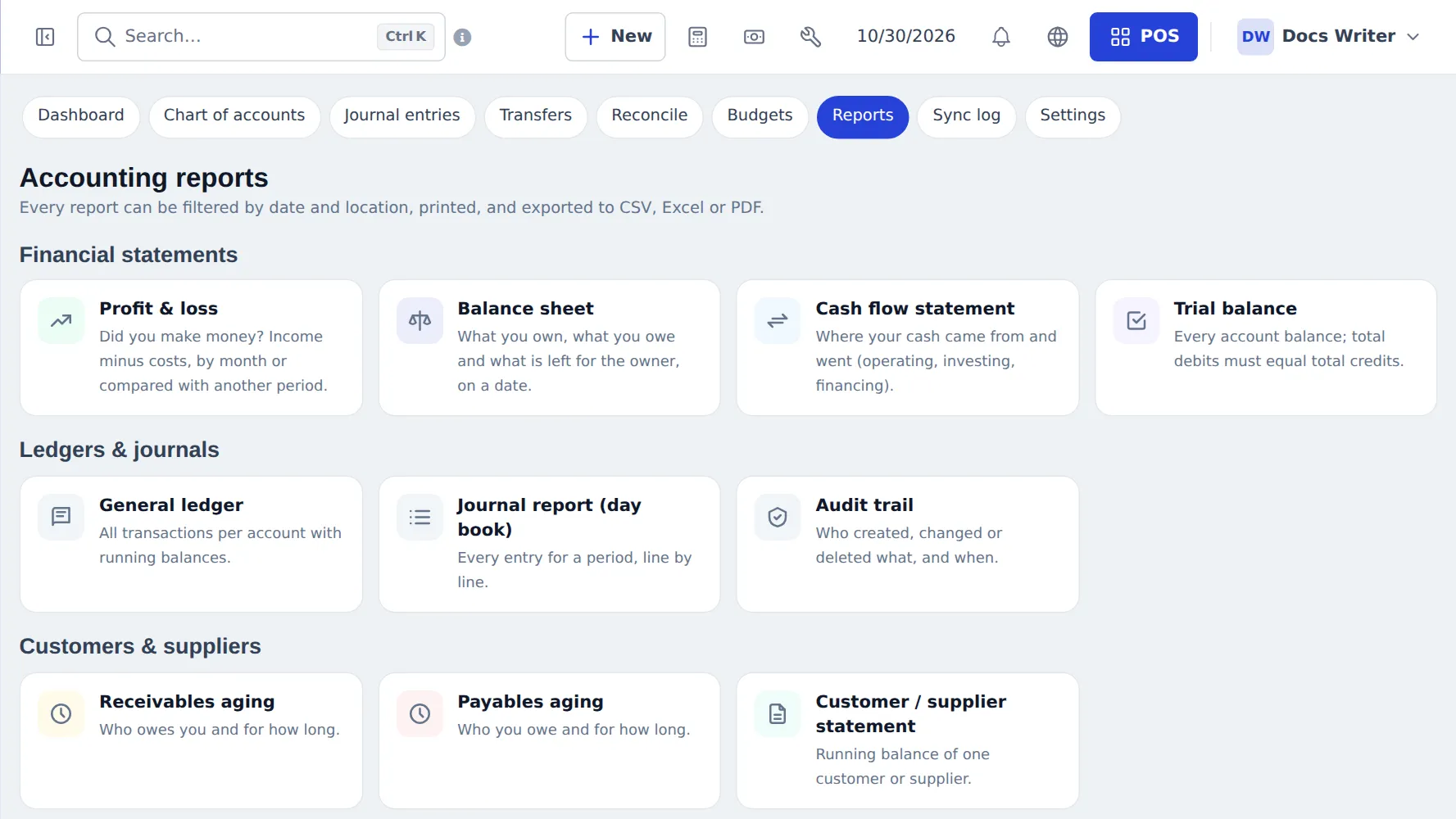1456x819 pixels.
Task: Open the Balance sheet report
Action: pyautogui.click(x=549, y=347)
